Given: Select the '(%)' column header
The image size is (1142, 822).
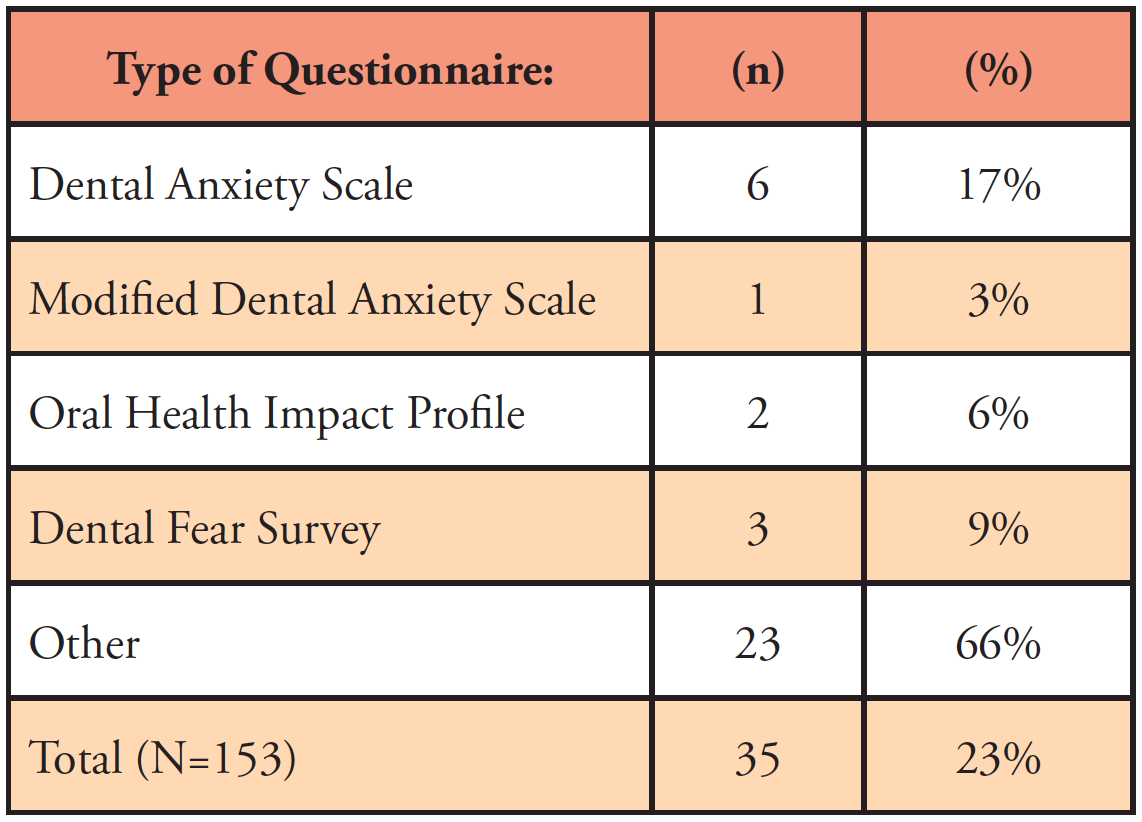Looking at the screenshot, I should (999, 71).
